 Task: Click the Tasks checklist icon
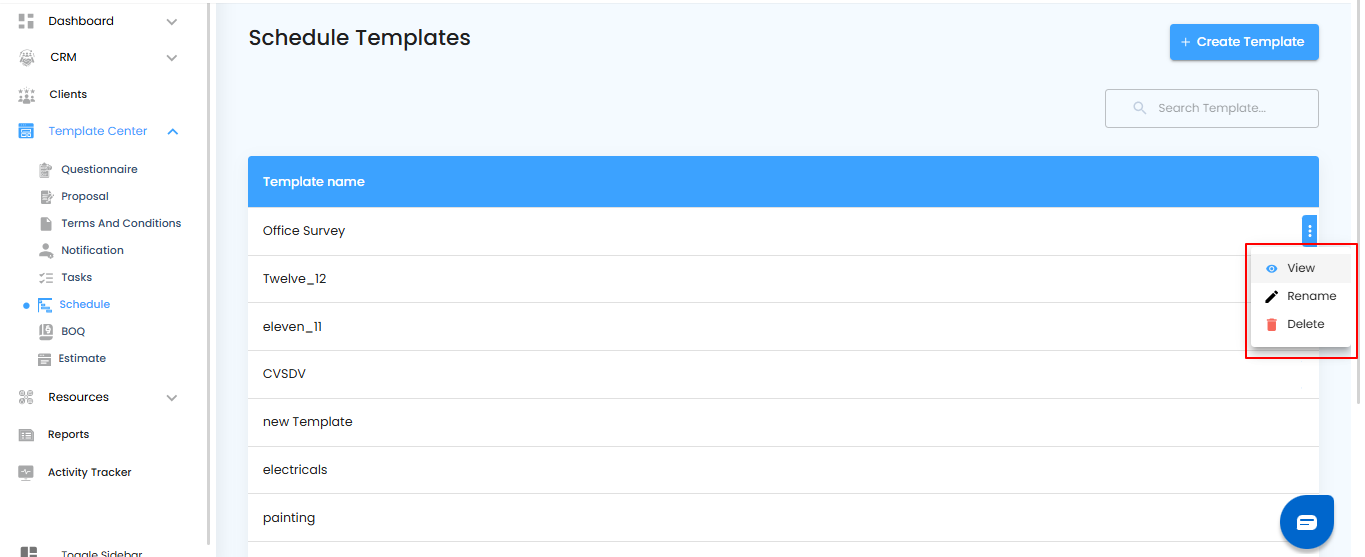point(45,278)
